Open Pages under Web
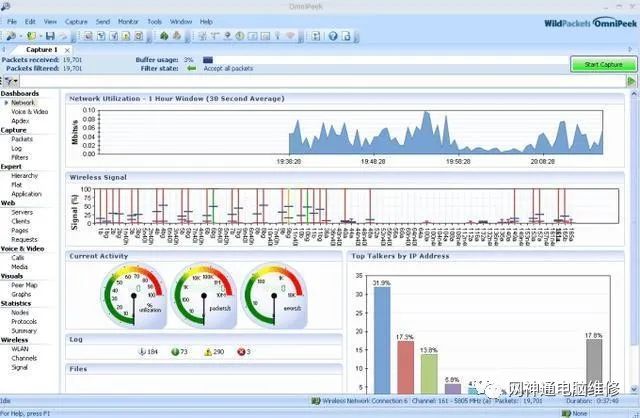640x418 pixels. (20, 230)
